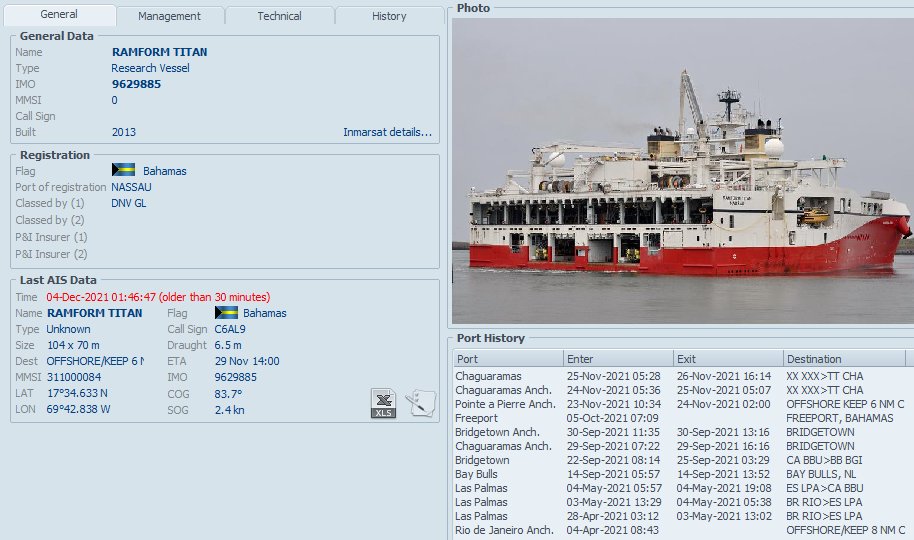
Task: Select the Pointe a Pierre Anch. row
Action: pyautogui.click(x=681, y=404)
